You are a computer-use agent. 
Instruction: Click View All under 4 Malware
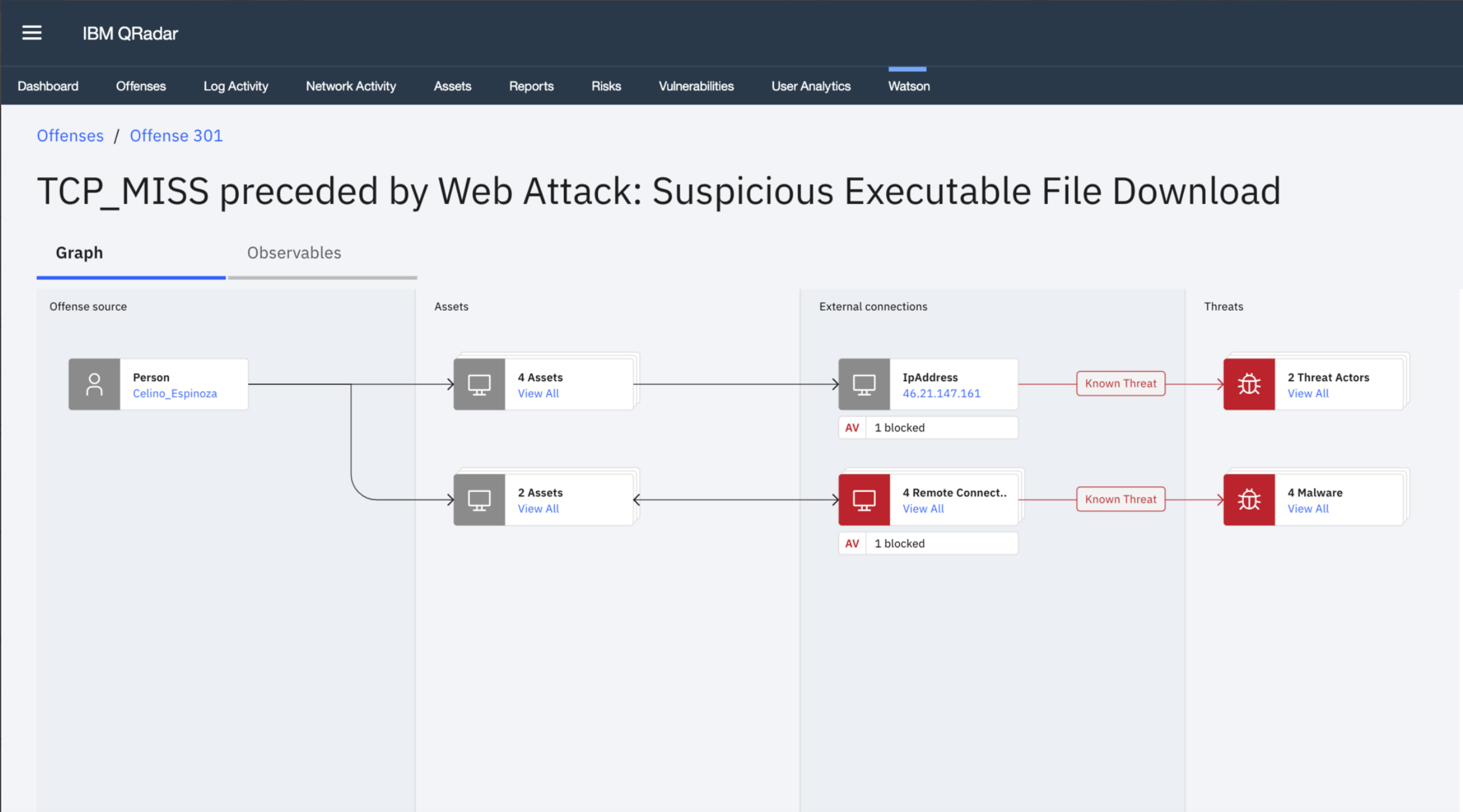(1308, 509)
